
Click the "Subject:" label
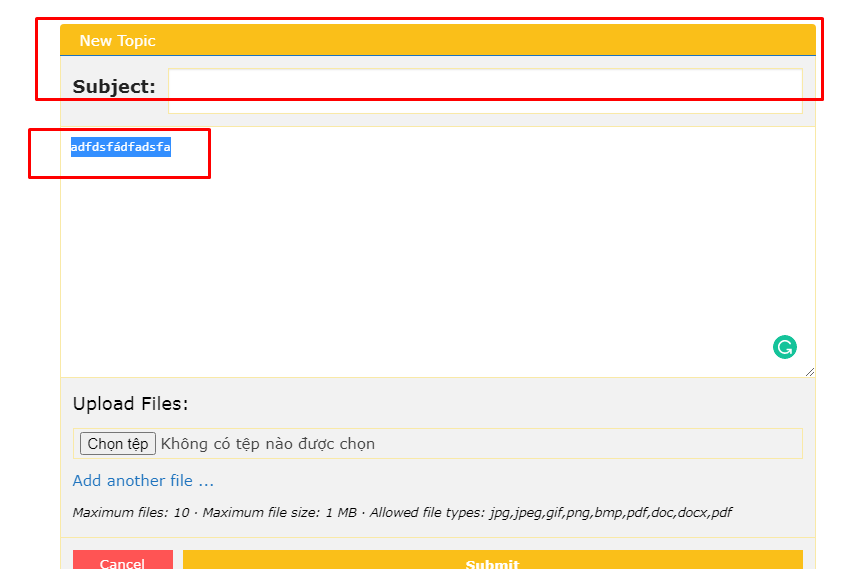(114, 87)
